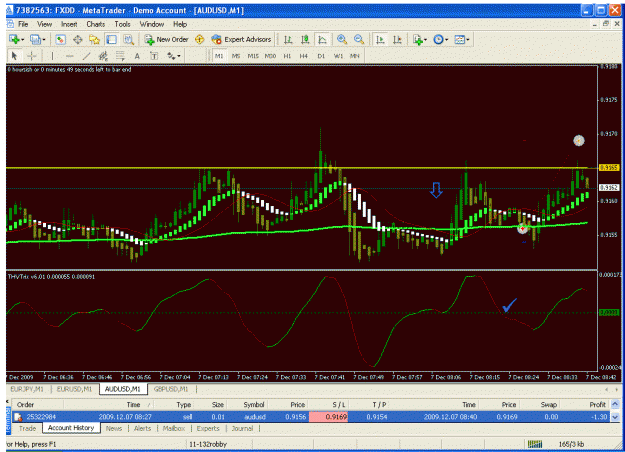Switch to W1 timeframe
The height and width of the screenshot is (452, 625).
tap(338, 56)
